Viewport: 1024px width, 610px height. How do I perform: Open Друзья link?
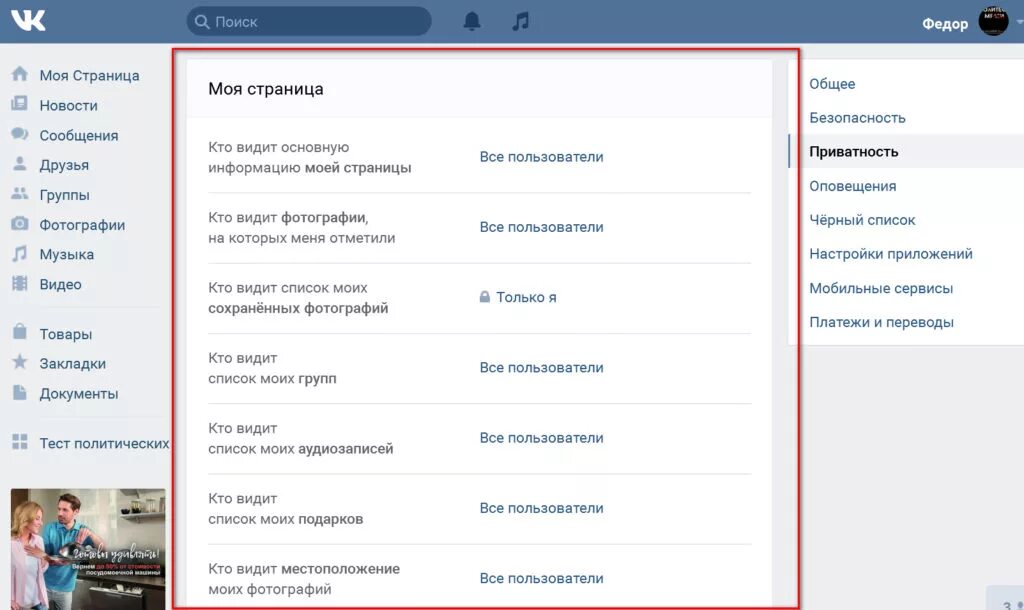pyautogui.click(x=64, y=165)
